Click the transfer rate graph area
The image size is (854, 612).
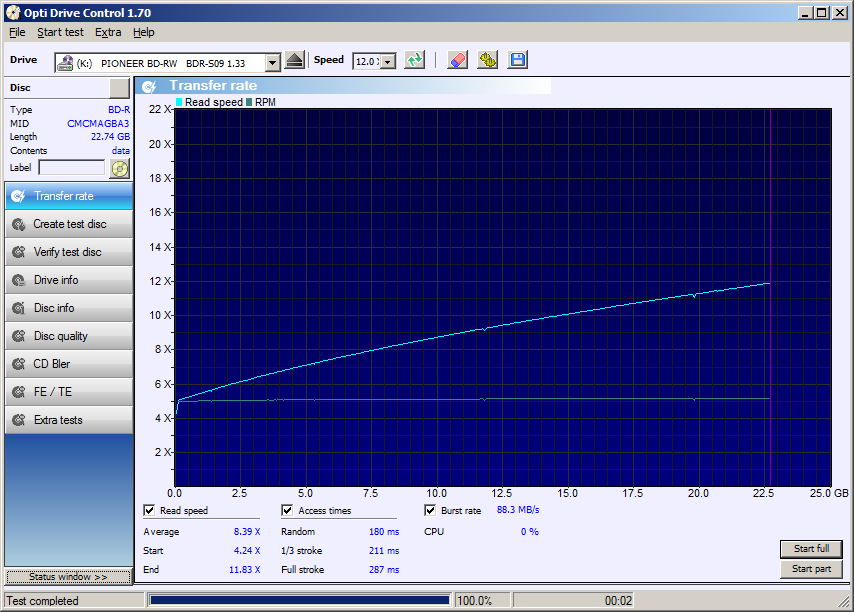pos(503,297)
